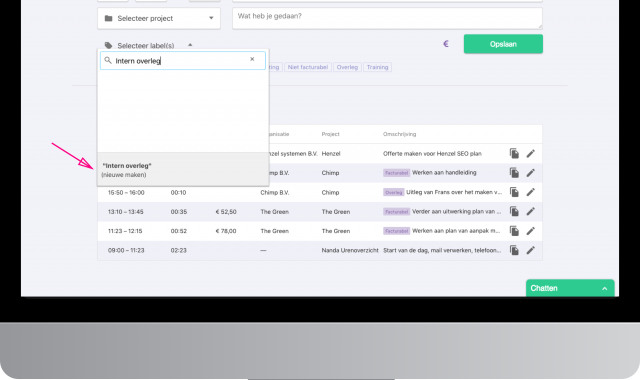The image size is (640, 380).
Task: Toggle the euro billable icon
Action: [446, 44]
